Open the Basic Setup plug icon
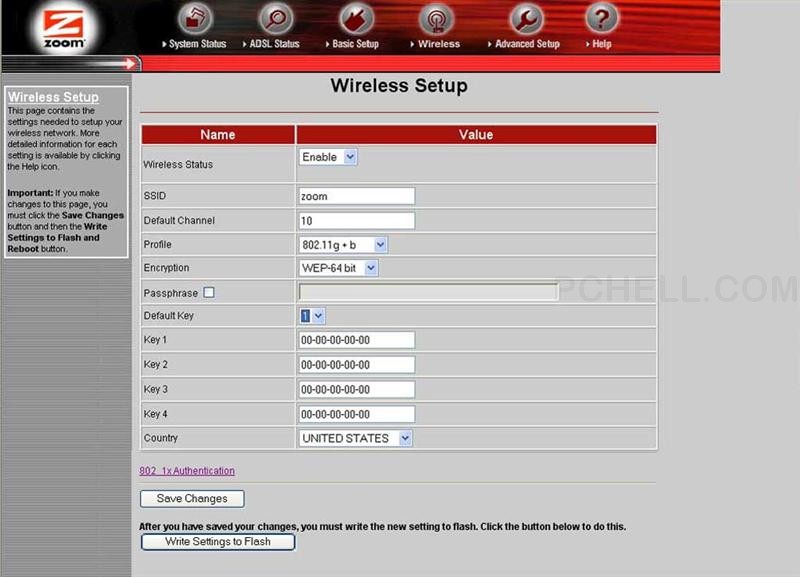This screenshot has width=800, height=577. (x=355, y=18)
